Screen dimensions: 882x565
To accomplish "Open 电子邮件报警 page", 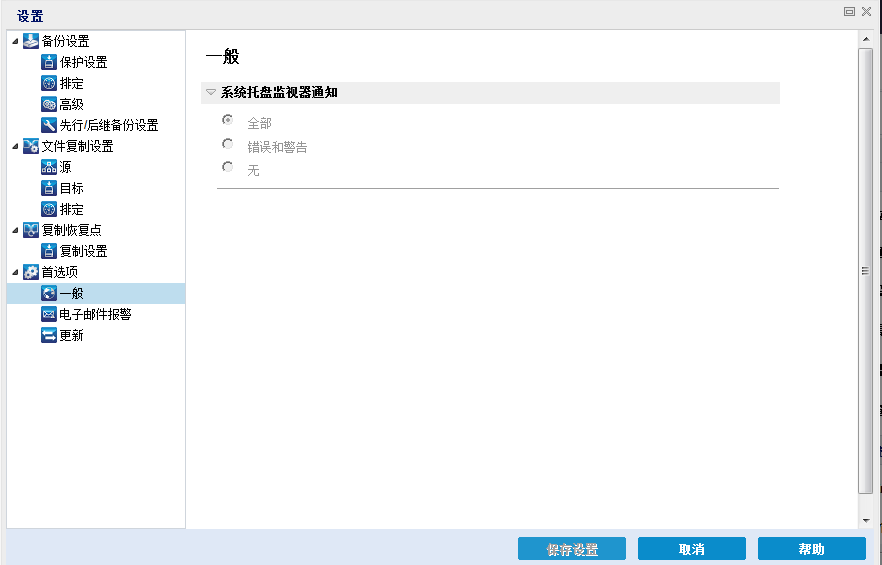I will point(95,314).
